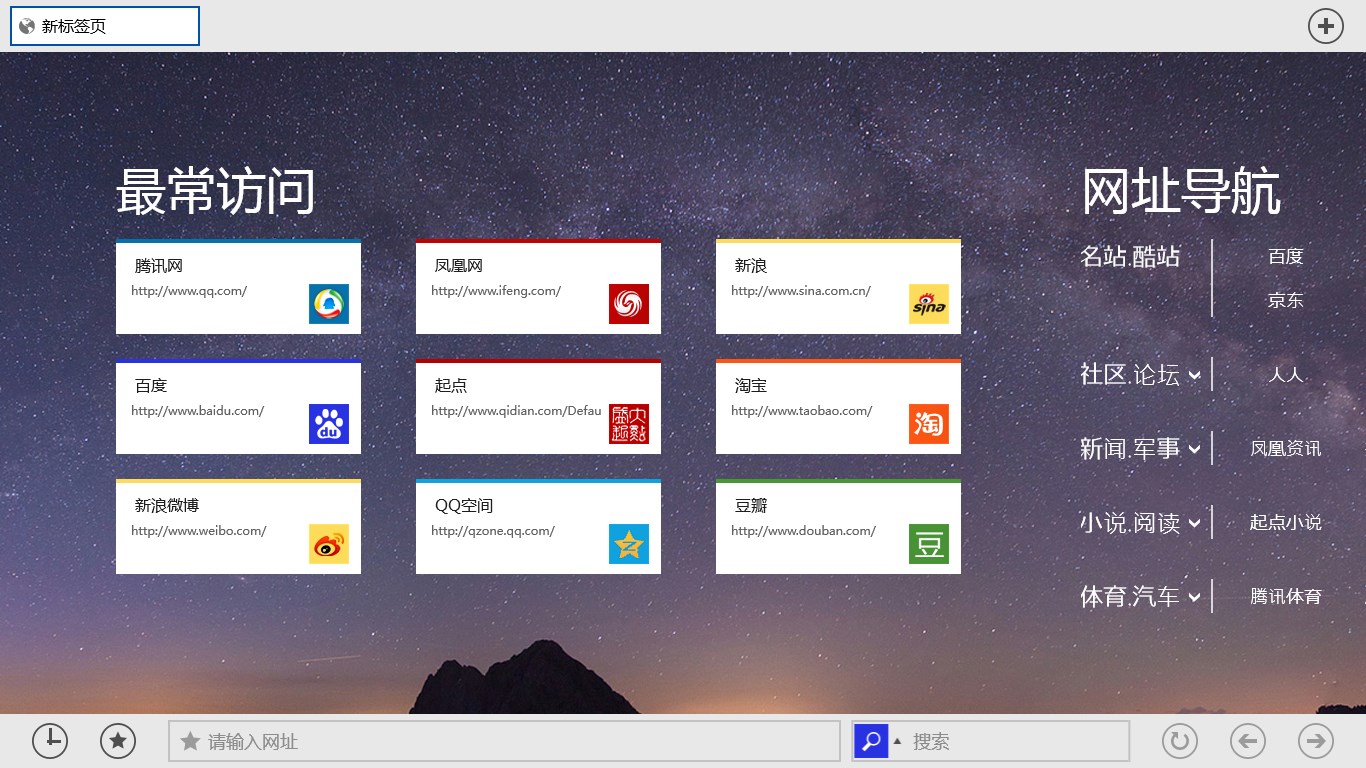Click the Weibo eye logo icon

click(x=329, y=544)
